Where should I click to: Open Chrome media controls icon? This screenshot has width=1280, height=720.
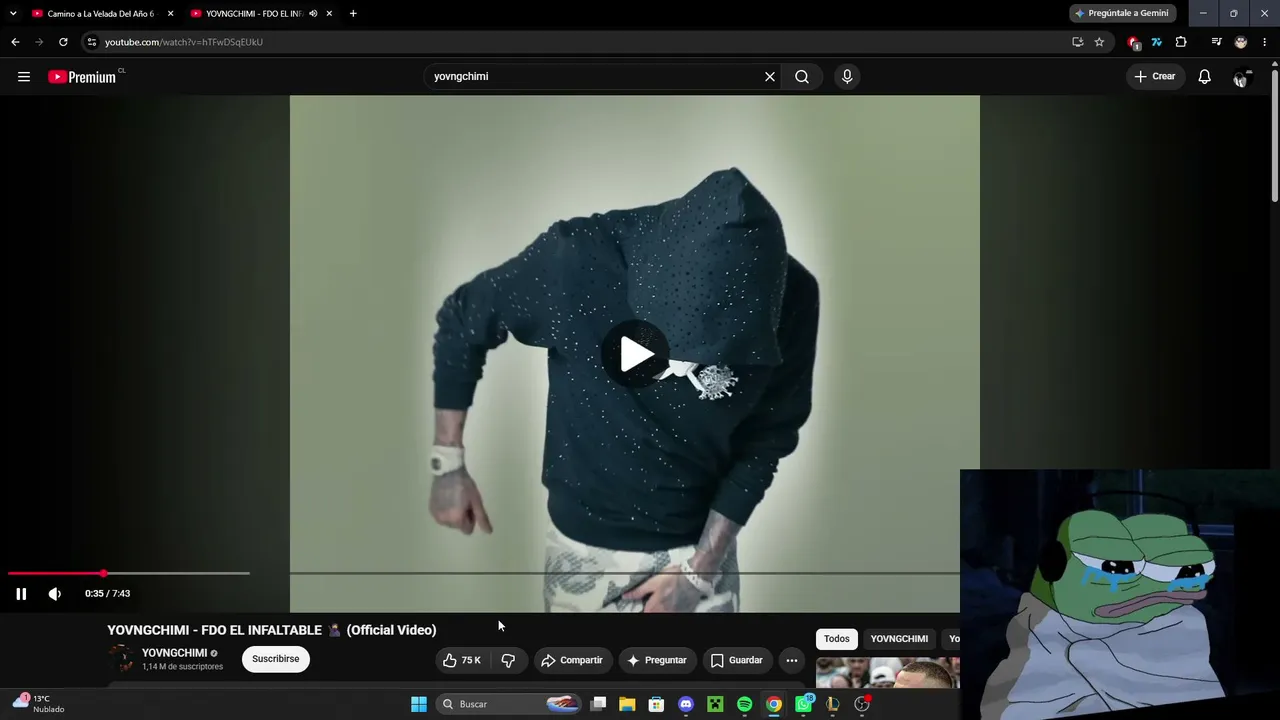[x=1216, y=42]
